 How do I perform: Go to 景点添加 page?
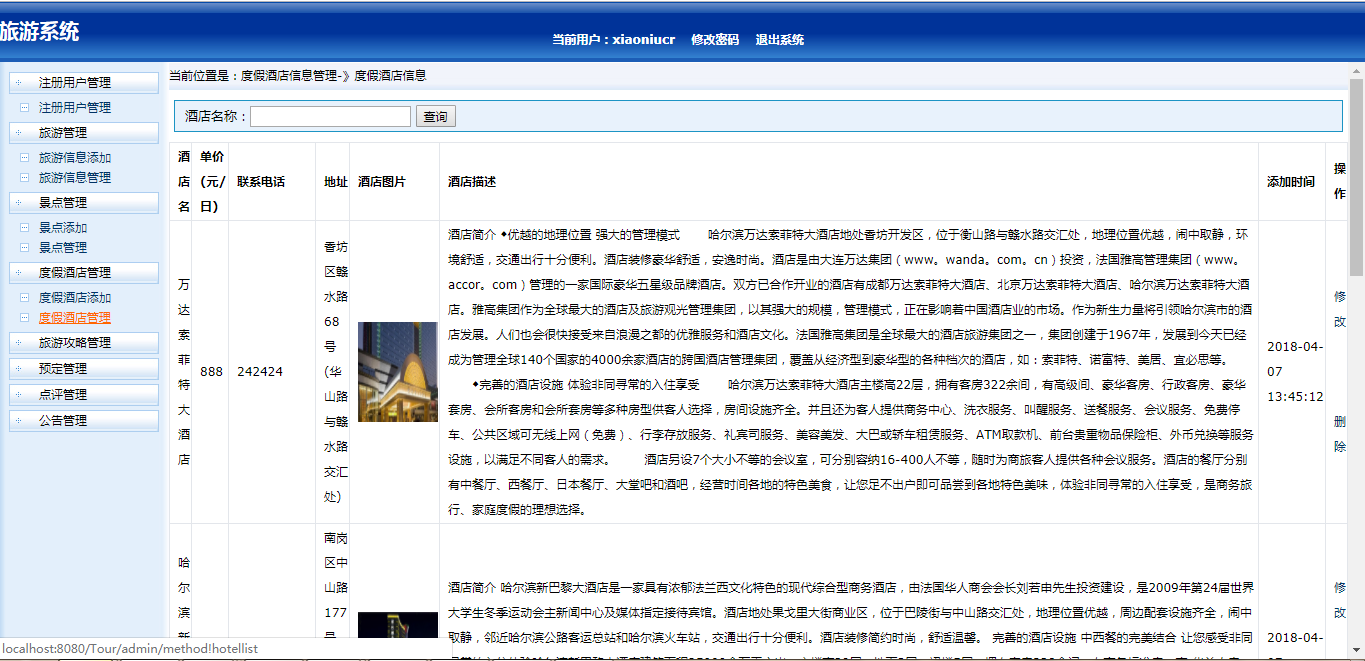coord(63,227)
